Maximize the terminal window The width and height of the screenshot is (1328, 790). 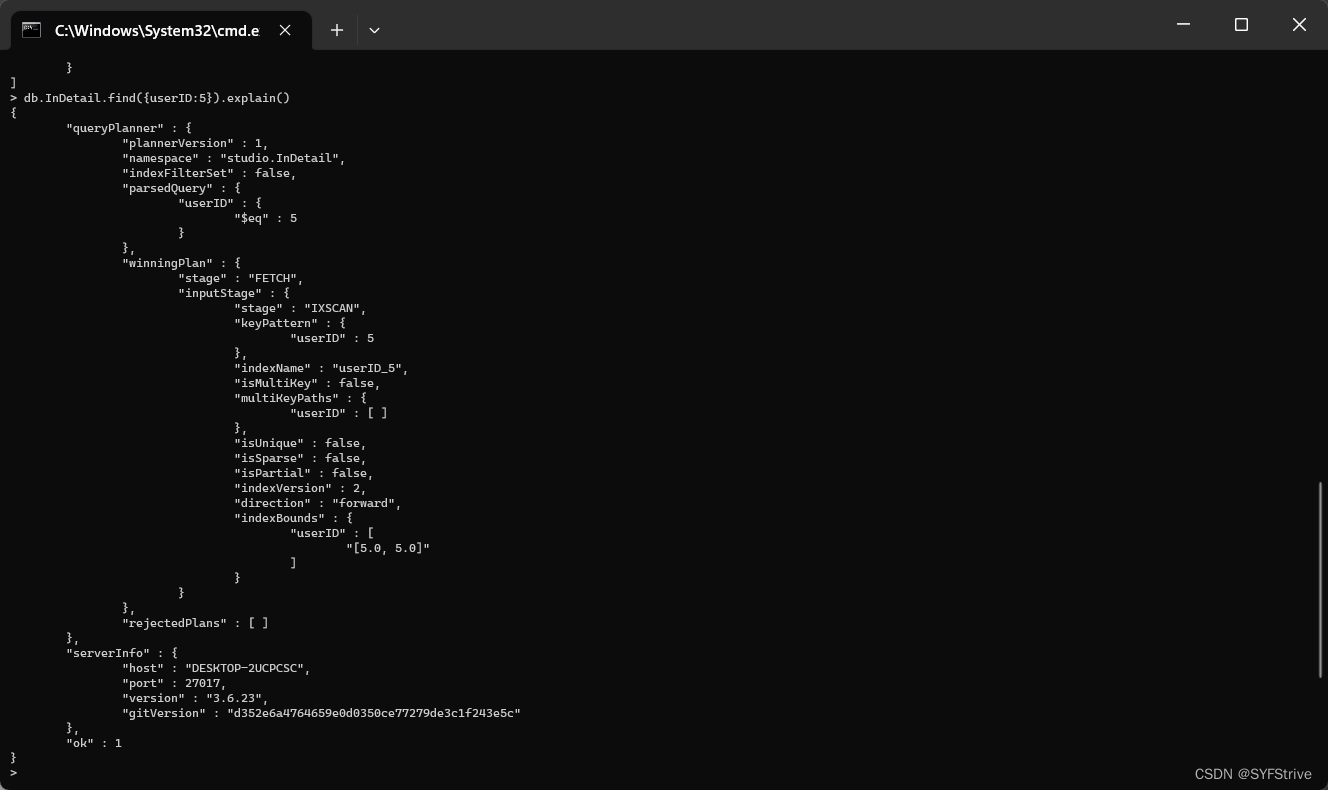[x=1241, y=25]
